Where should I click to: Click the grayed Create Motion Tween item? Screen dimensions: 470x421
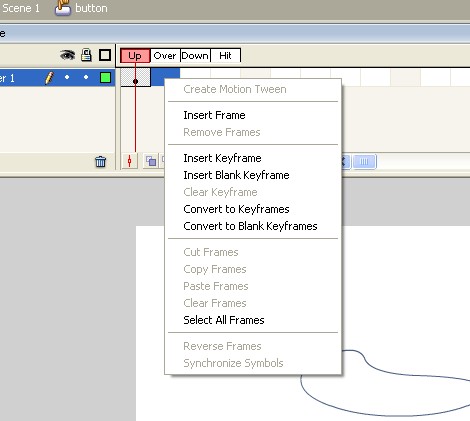click(253, 89)
